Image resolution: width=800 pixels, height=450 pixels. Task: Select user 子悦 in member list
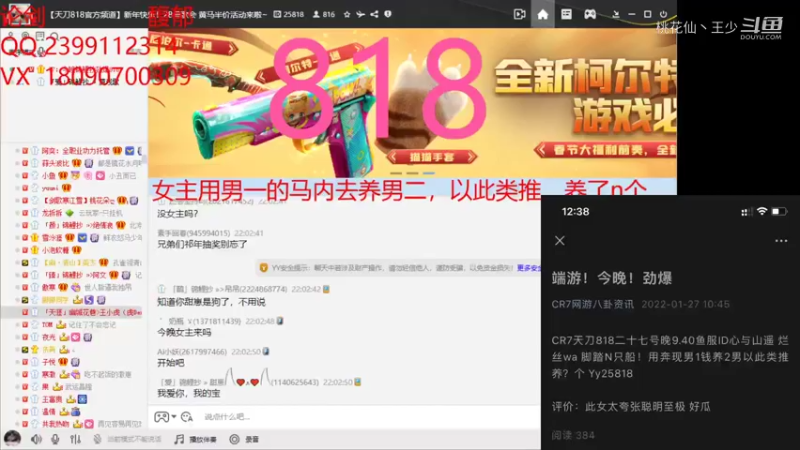tap(48, 362)
